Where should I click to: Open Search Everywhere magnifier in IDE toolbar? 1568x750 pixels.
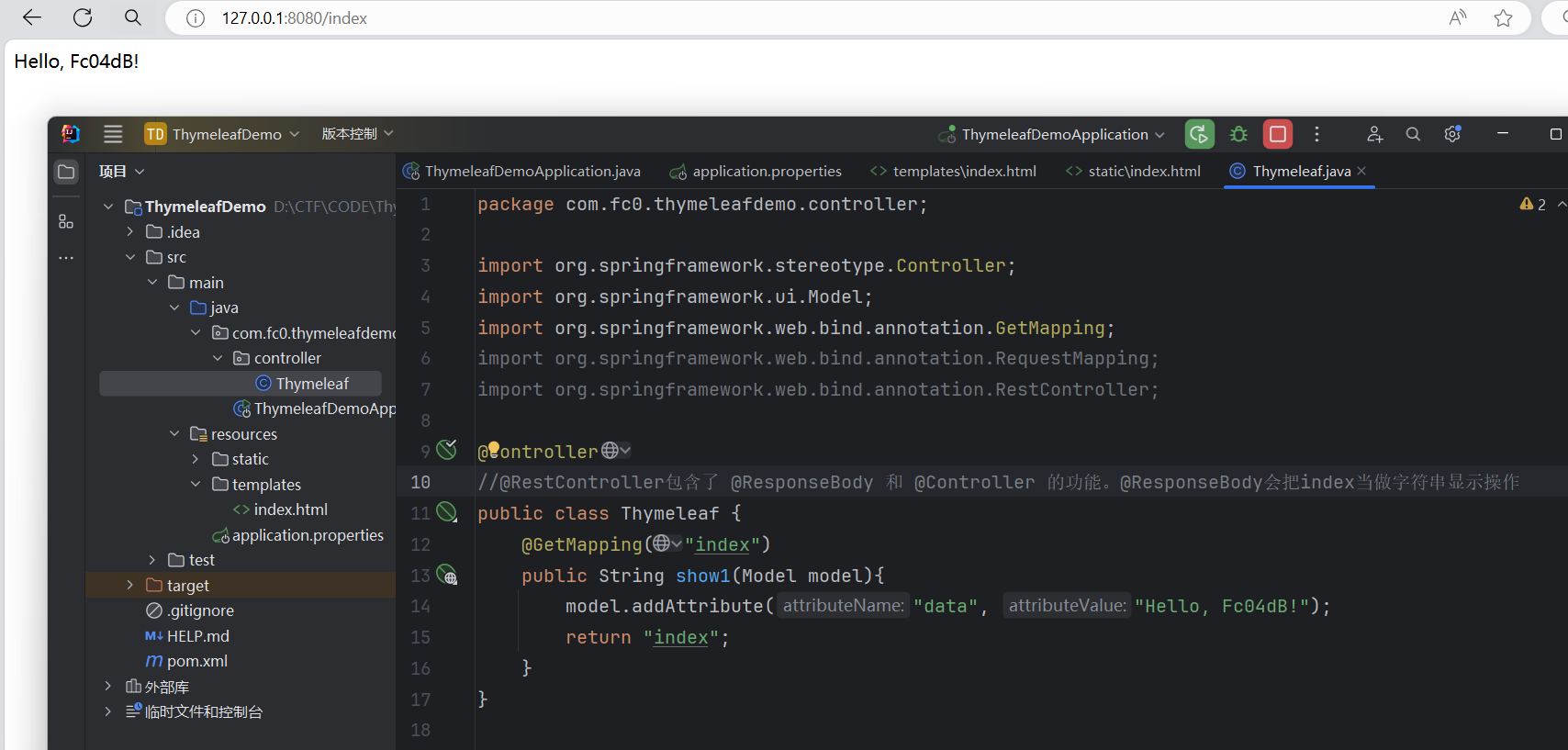1413,134
